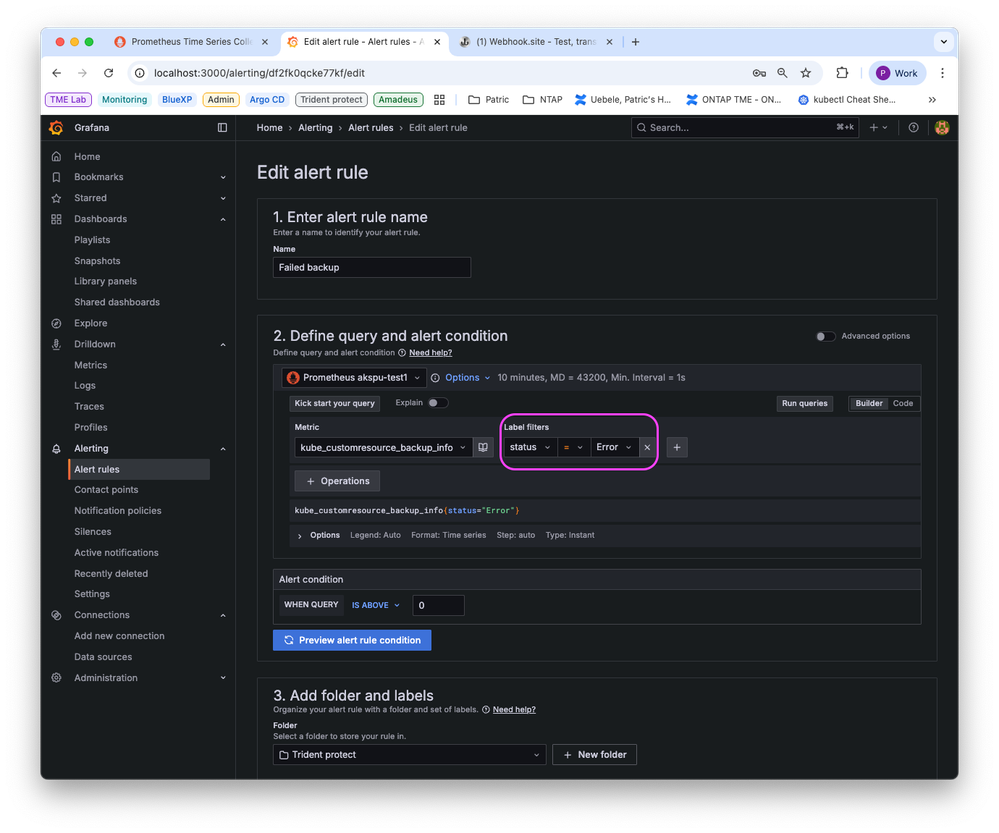999x833 pixels.
Task: Open the Need help link in section 2
Action: 429,352
